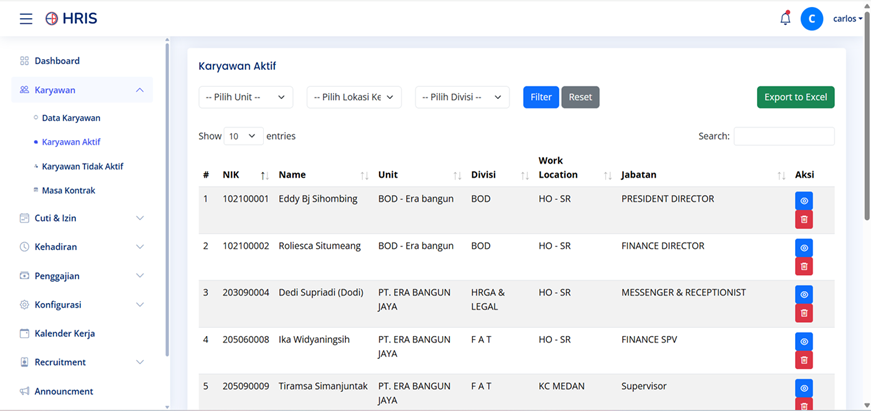The height and width of the screenshot is (411, 871).
Task: Expand the Penggajian menu
Action: [x=140, y=275]
